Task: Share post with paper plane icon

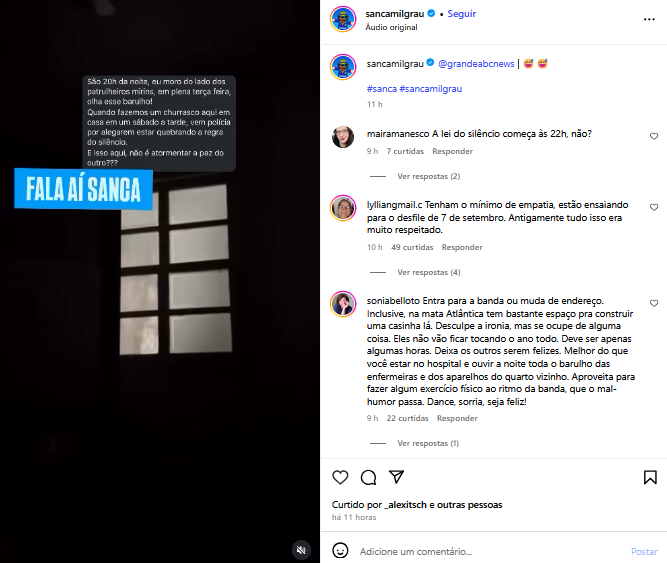Action: tap(396, 477)
